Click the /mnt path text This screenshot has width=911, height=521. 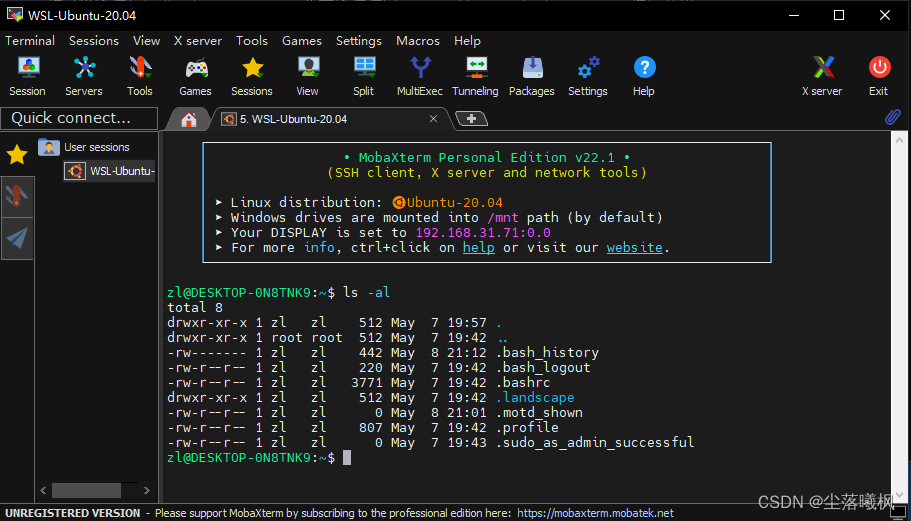(x=503, y=217)
